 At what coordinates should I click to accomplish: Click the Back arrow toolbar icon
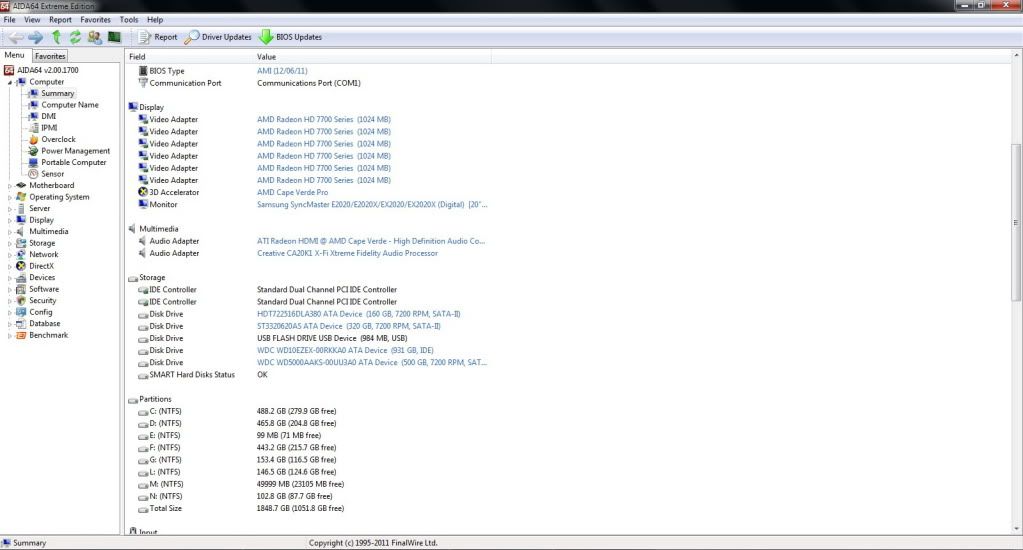tap(16, 37)
